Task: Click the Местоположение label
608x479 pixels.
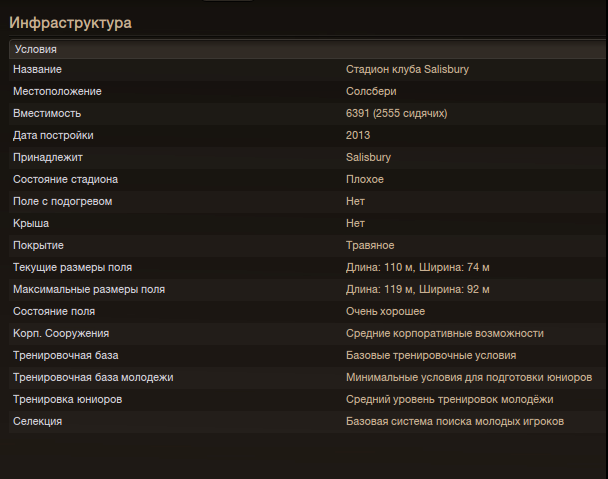Action: point(57,92)
